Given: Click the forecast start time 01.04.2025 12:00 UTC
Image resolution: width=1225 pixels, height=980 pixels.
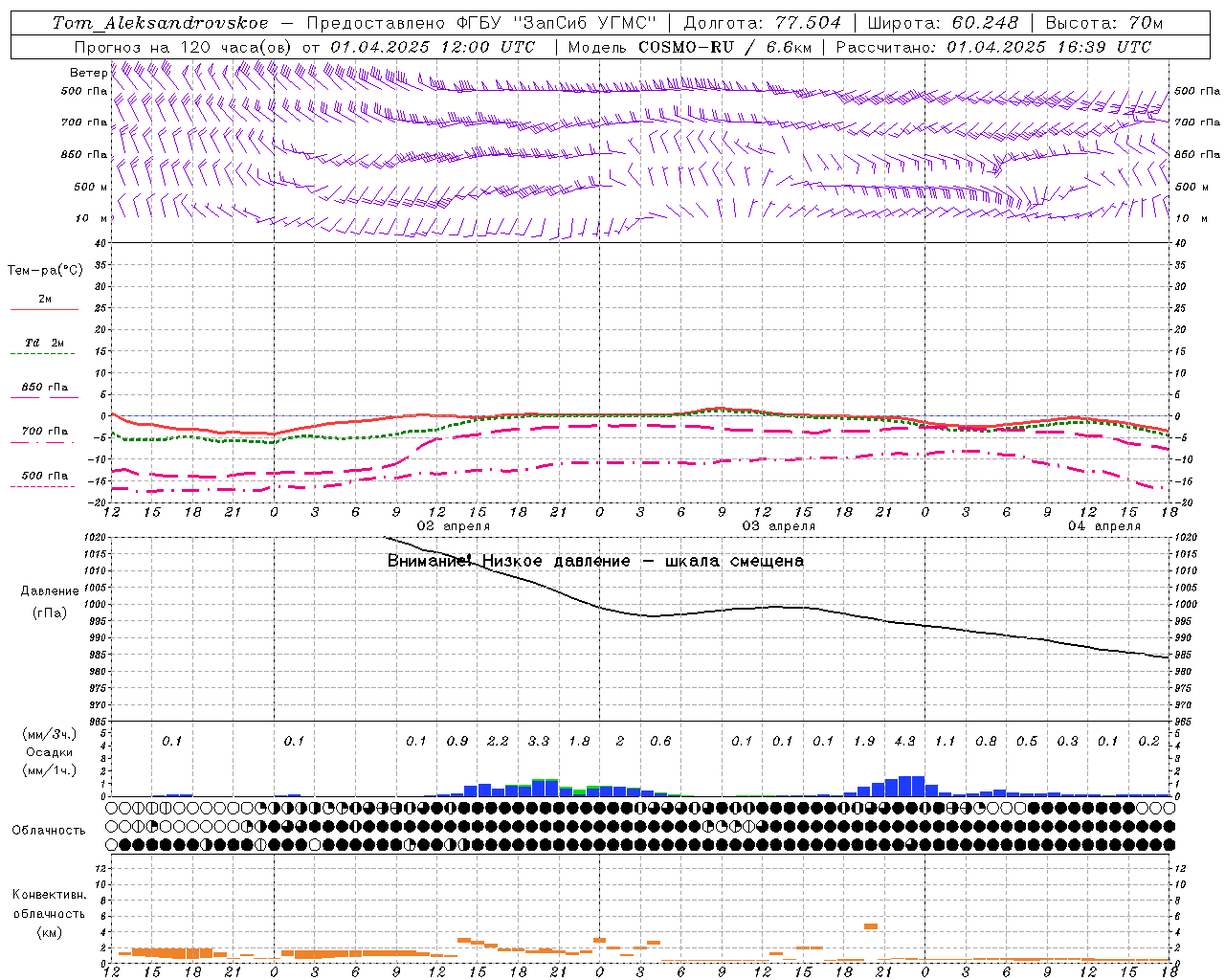Looking at the screenshot, I should point(433,47).
